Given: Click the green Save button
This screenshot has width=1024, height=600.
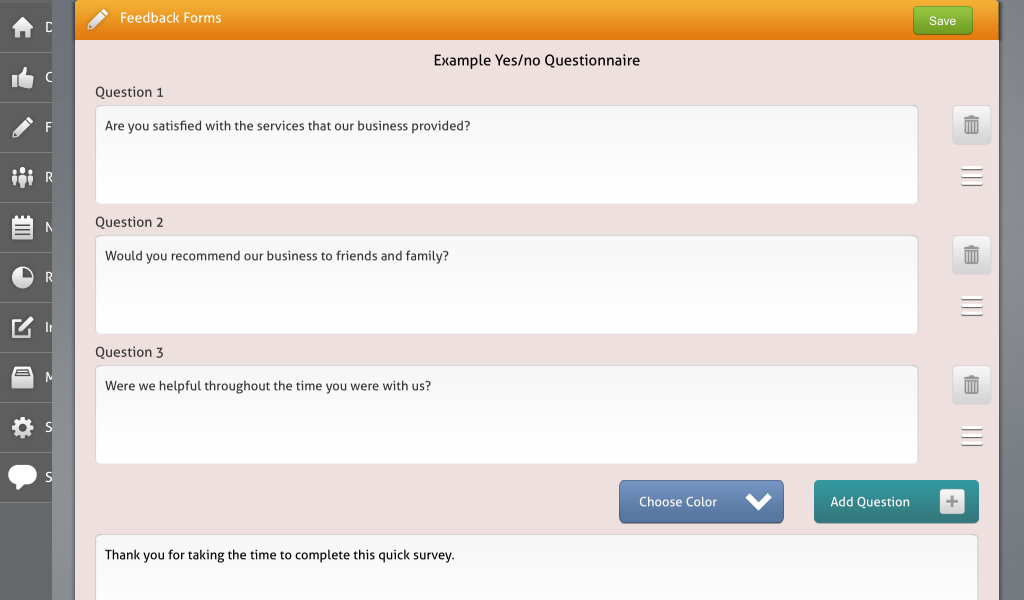Looking at the screenshot, I should click(942, 21).
